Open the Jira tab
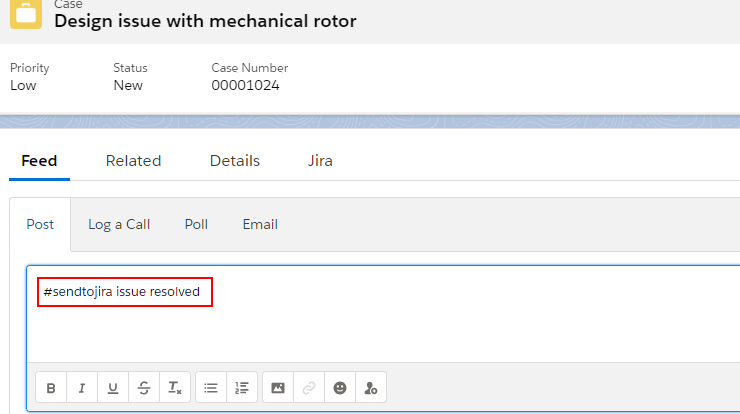The image size is (740, 414). coord(320,161)
